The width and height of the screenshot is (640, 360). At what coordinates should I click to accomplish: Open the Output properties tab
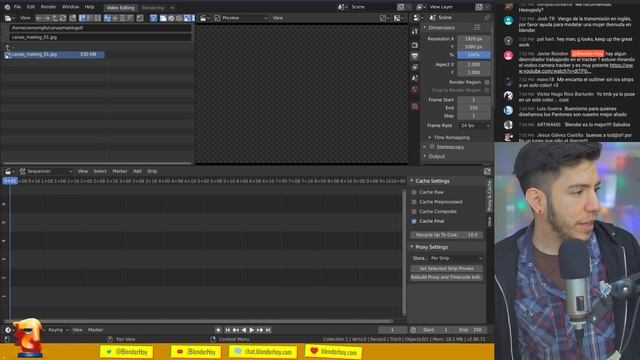[x=415, y=56]
